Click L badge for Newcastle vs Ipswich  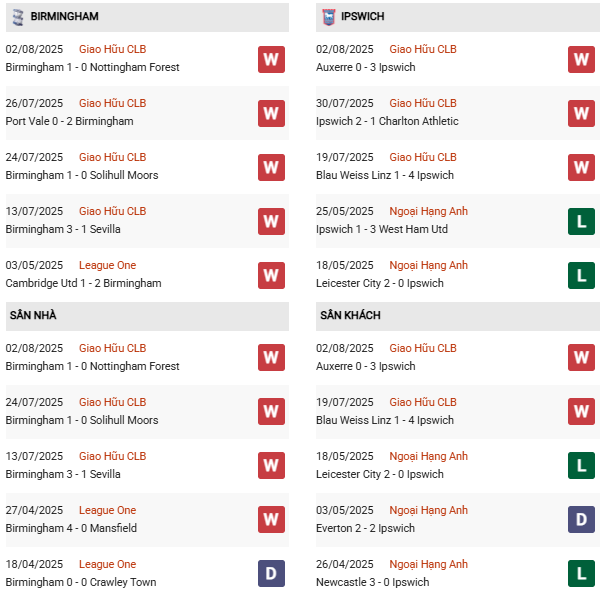[x=581, y=574]
